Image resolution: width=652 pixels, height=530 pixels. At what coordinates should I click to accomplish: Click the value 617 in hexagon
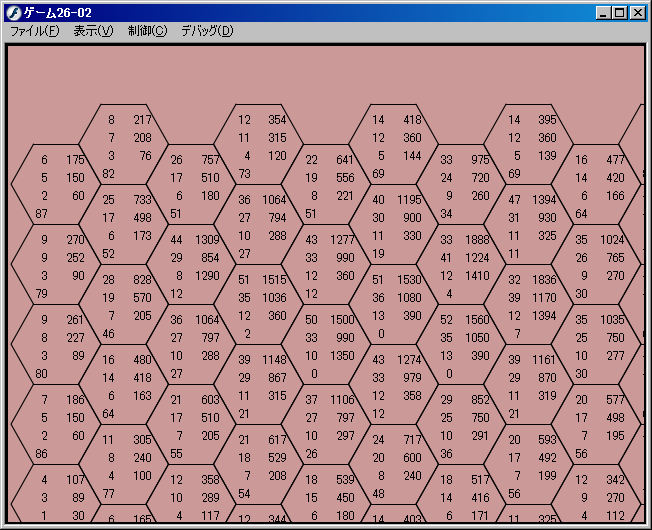pyautogui.click(x=277, y=440)
